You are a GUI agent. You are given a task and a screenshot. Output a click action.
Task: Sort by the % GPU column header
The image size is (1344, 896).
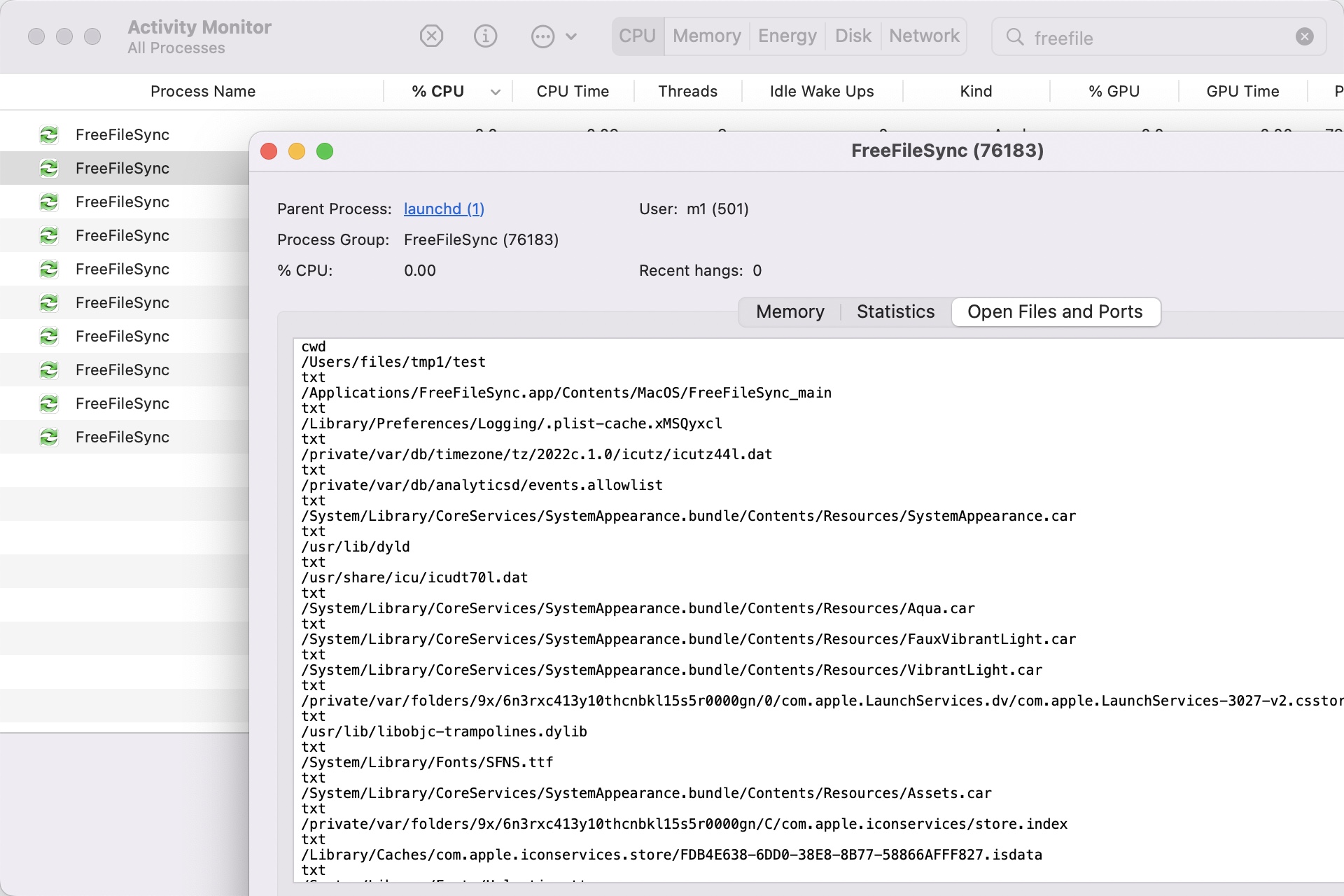click(x=1114, y=91)
